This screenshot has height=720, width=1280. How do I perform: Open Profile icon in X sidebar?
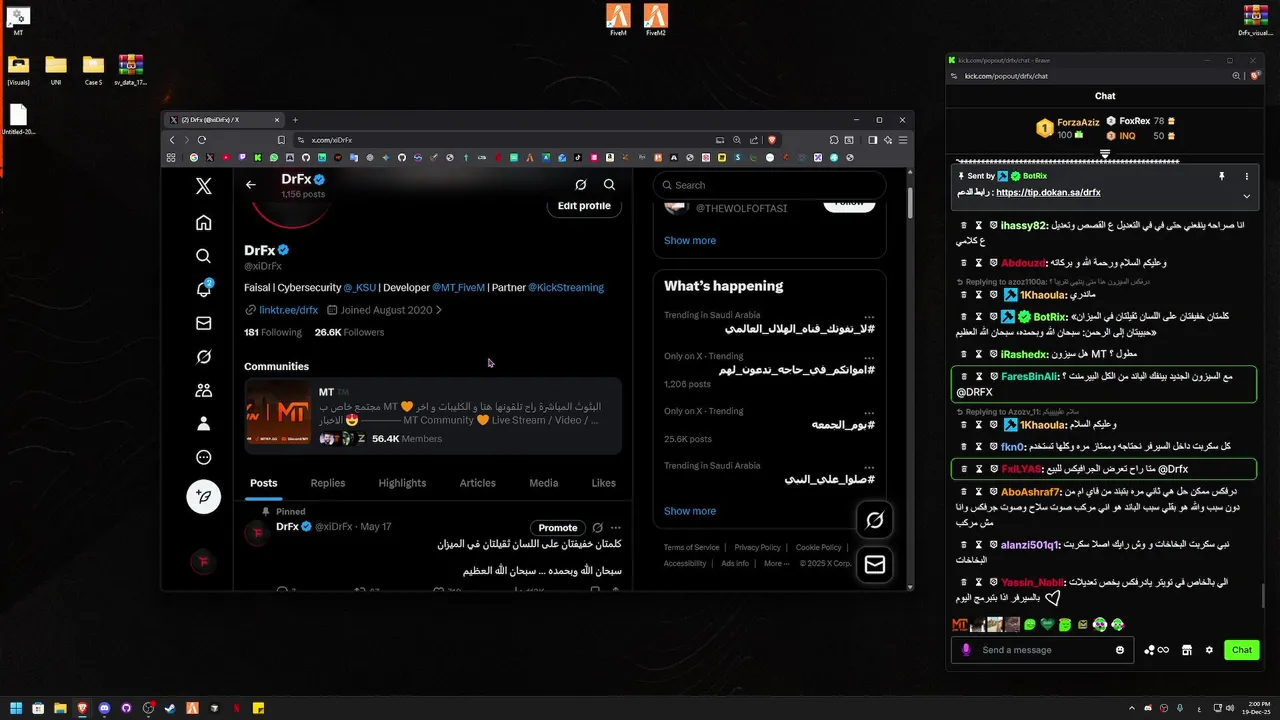(x=204, y=424)
